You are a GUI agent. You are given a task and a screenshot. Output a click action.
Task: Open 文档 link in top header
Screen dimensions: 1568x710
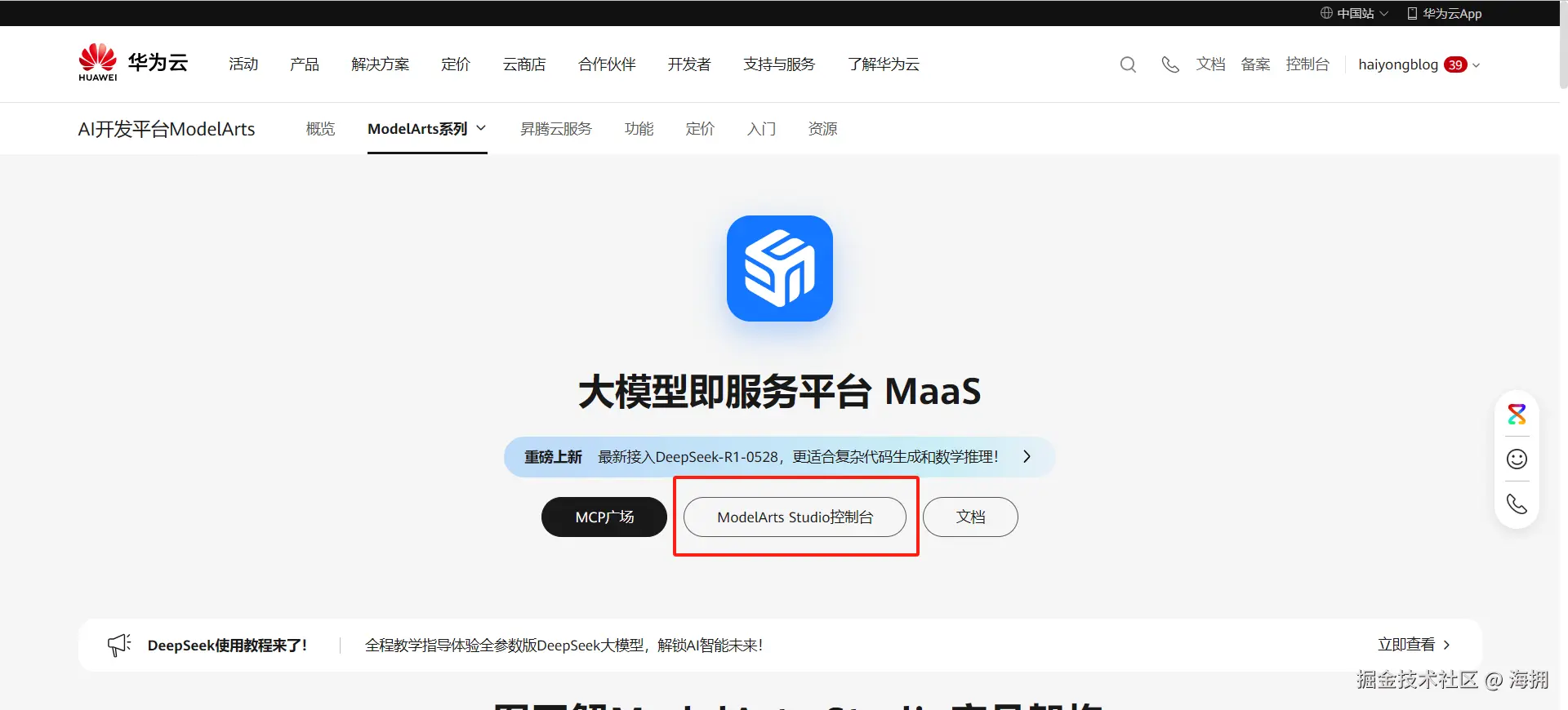coord(1210,64)
